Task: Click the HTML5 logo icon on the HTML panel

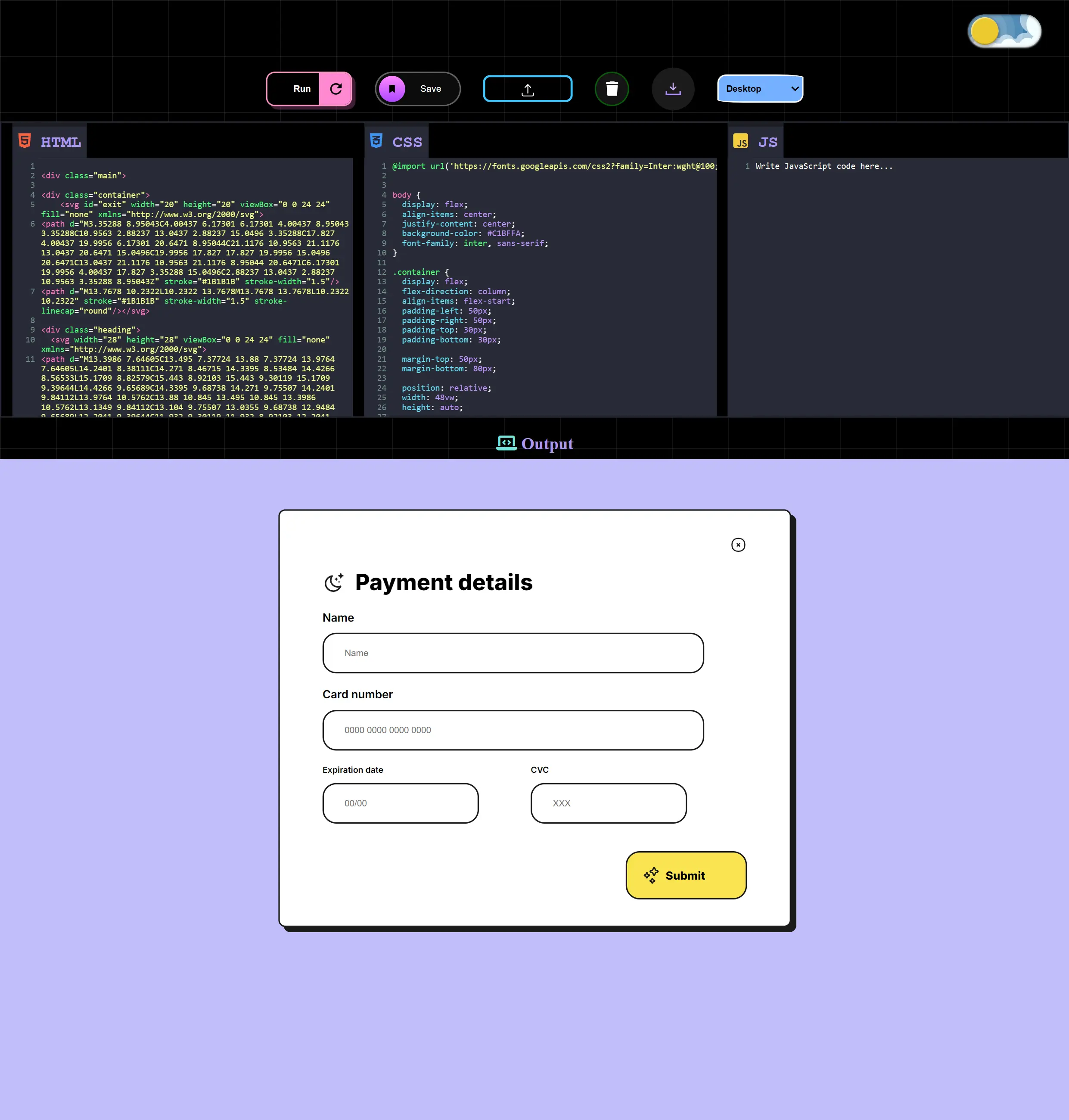Action: pyautogui.click(x=25, y=141)
